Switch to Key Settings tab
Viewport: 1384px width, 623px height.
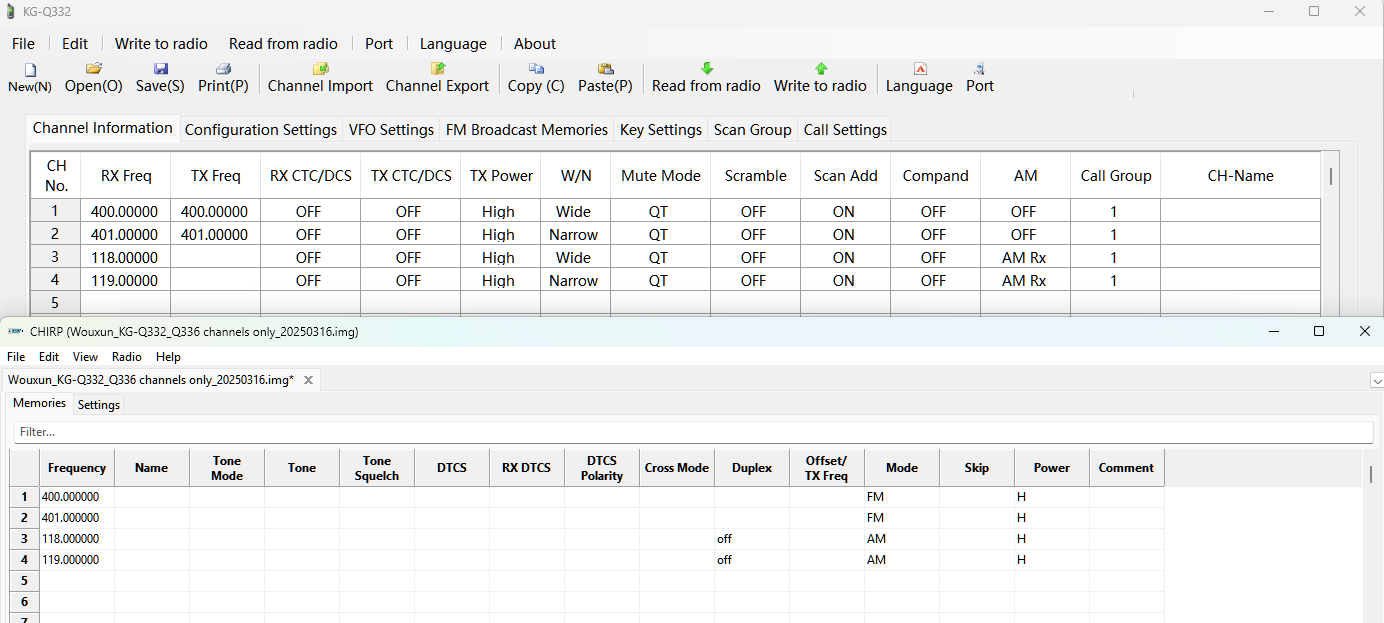tap(661, 130)
